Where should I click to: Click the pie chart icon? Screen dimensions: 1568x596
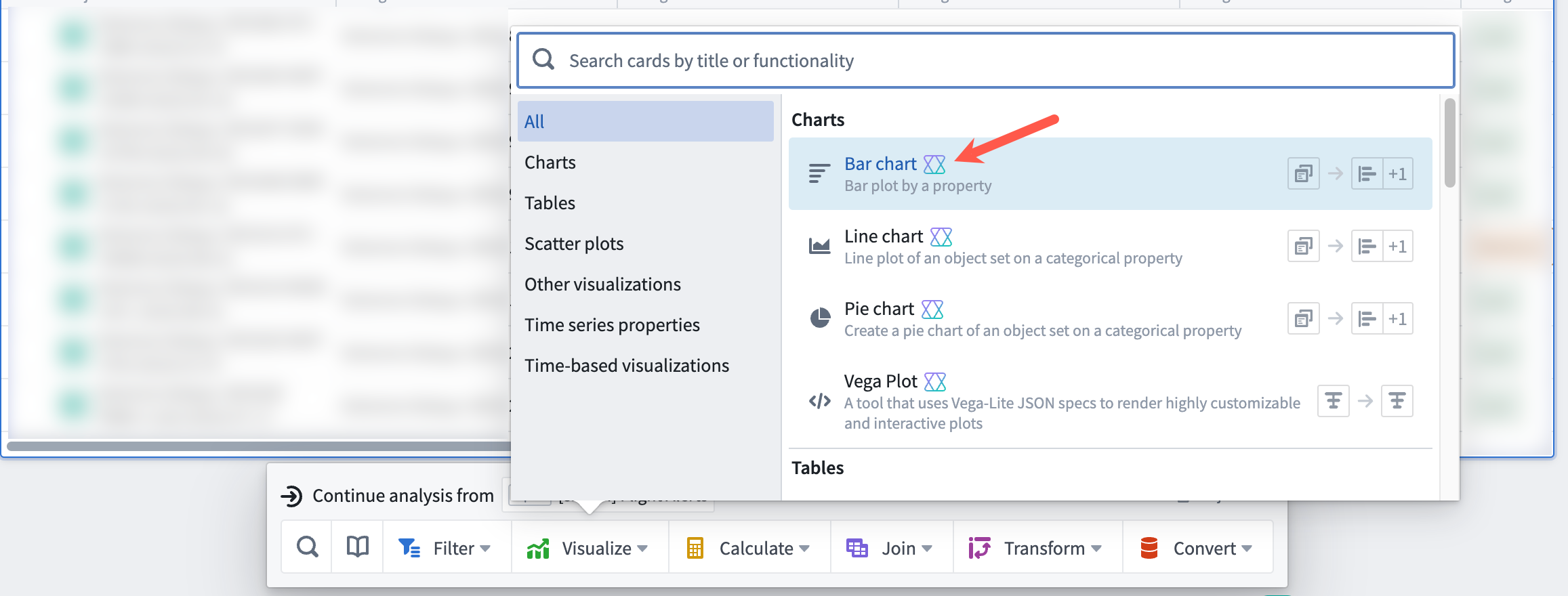coord(820,318)
